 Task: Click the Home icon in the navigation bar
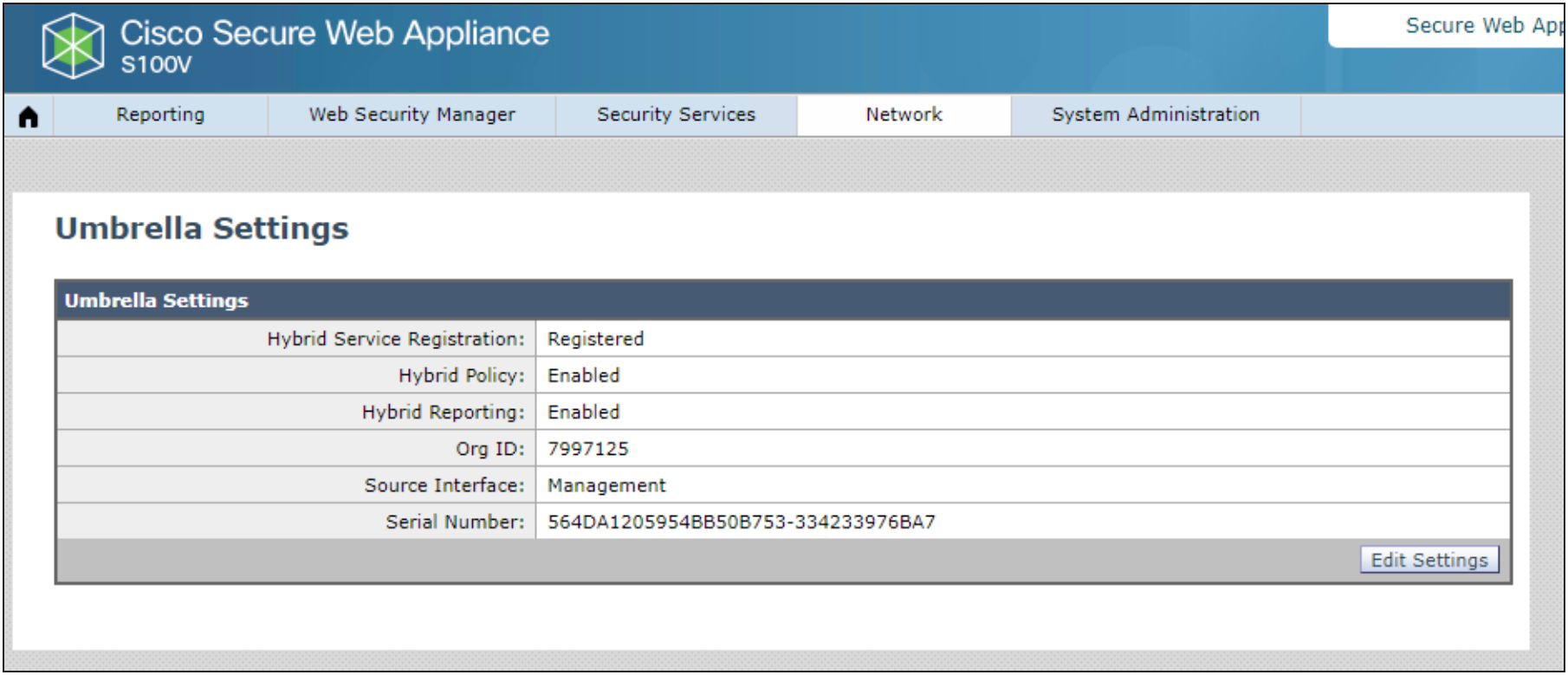tap(29, 116)
